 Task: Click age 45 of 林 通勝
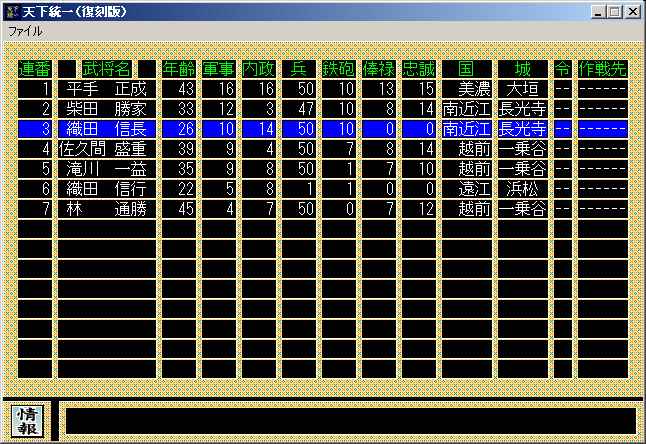click(179, 209)
